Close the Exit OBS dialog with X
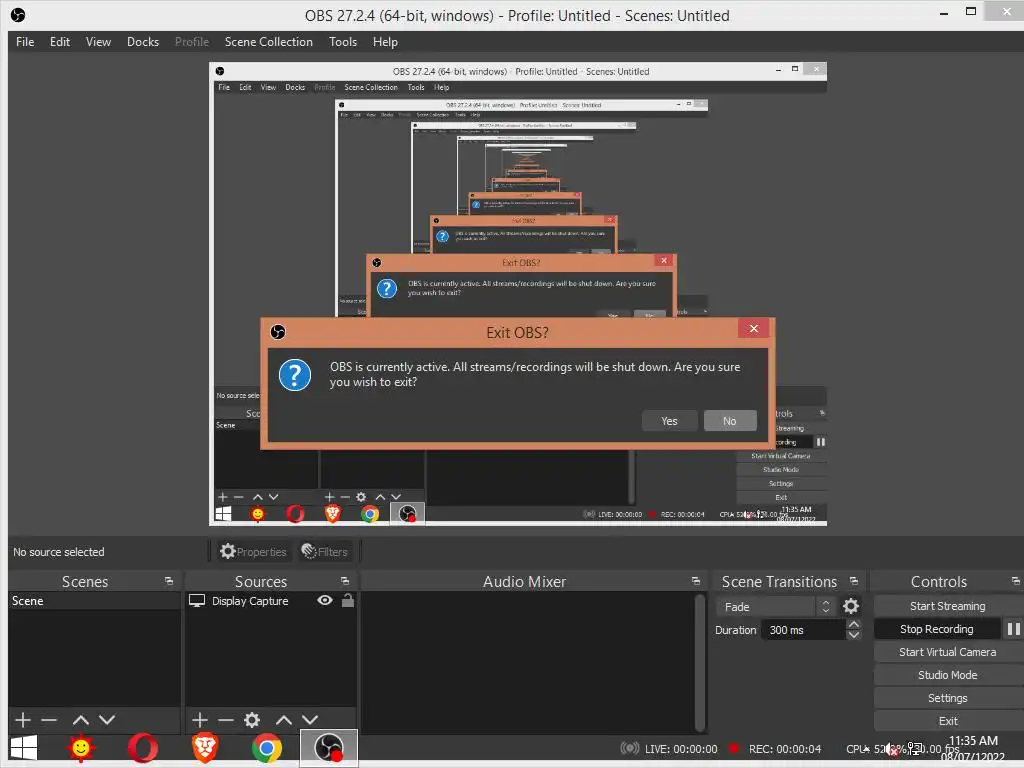 point(754,328)
